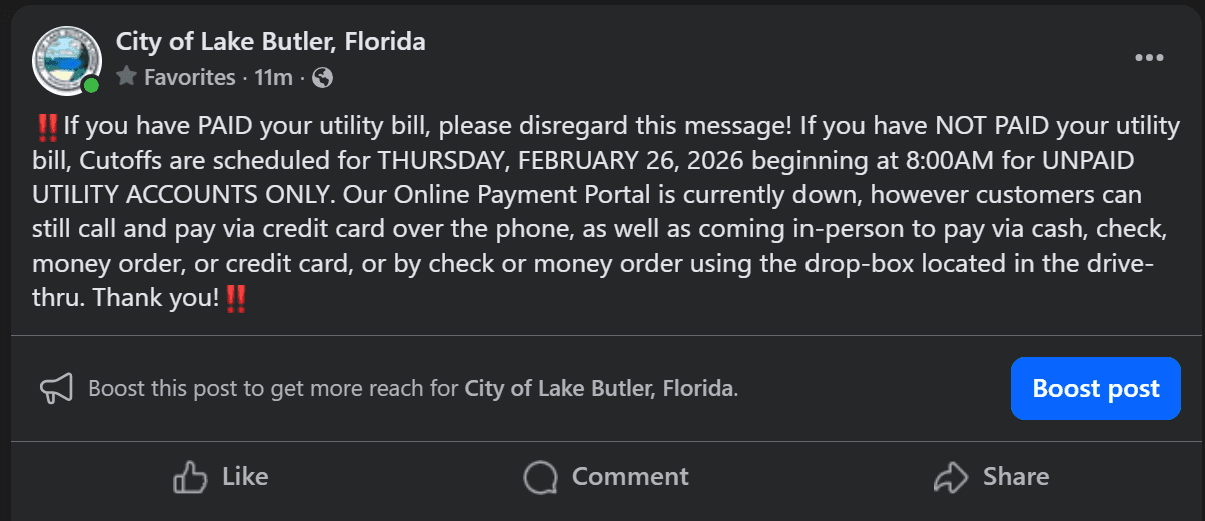Click the Like label text
The width and height of the screenshot is (1205, 521).
click(x=245, y=477)
